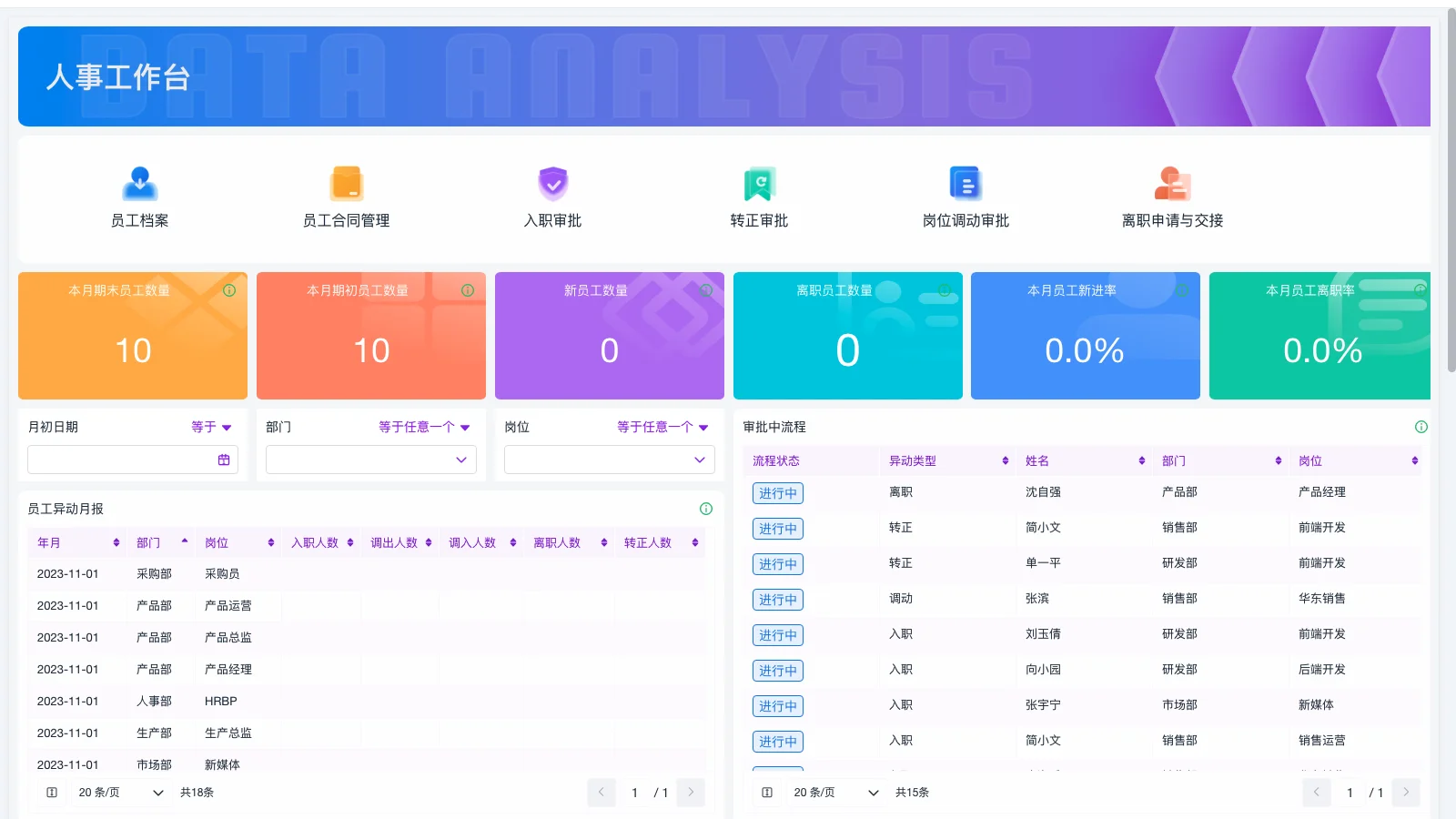Expand the 岗位 filter dropdown box
Image resolution: width=1456 pixels, height=819 pixels.
(x=609, y=460)
